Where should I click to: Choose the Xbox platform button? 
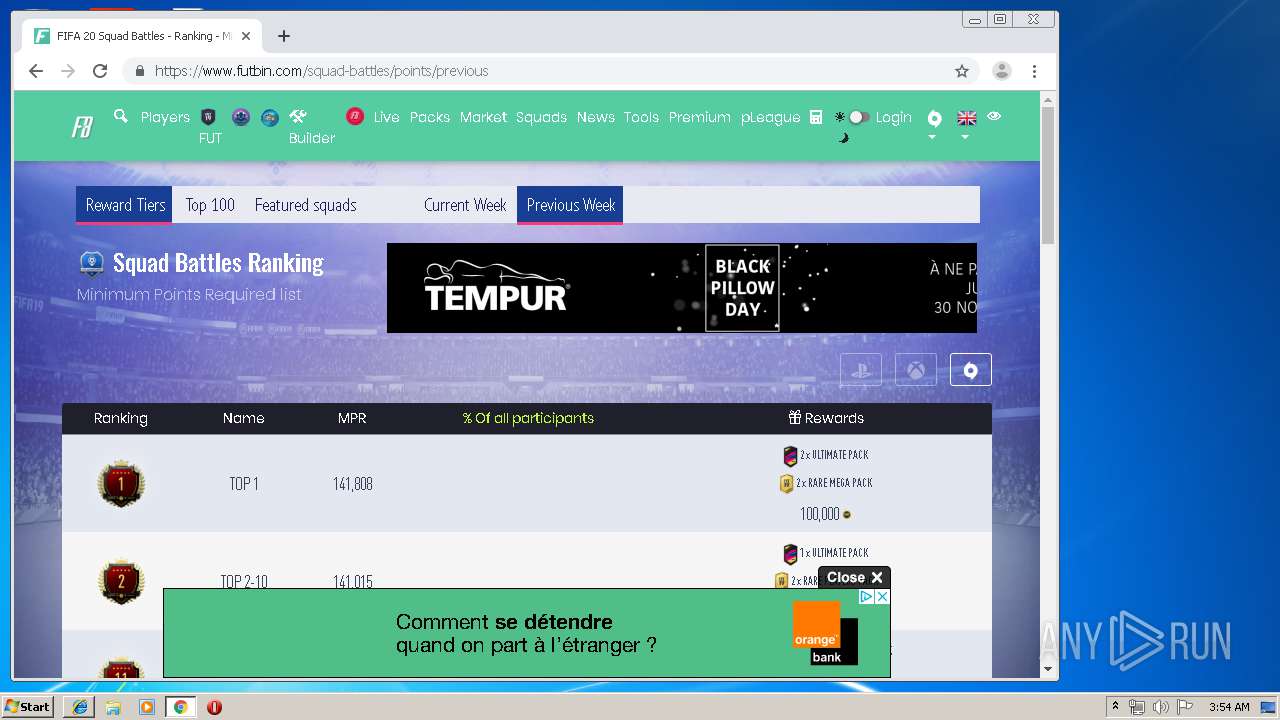[x=916, y=369]
